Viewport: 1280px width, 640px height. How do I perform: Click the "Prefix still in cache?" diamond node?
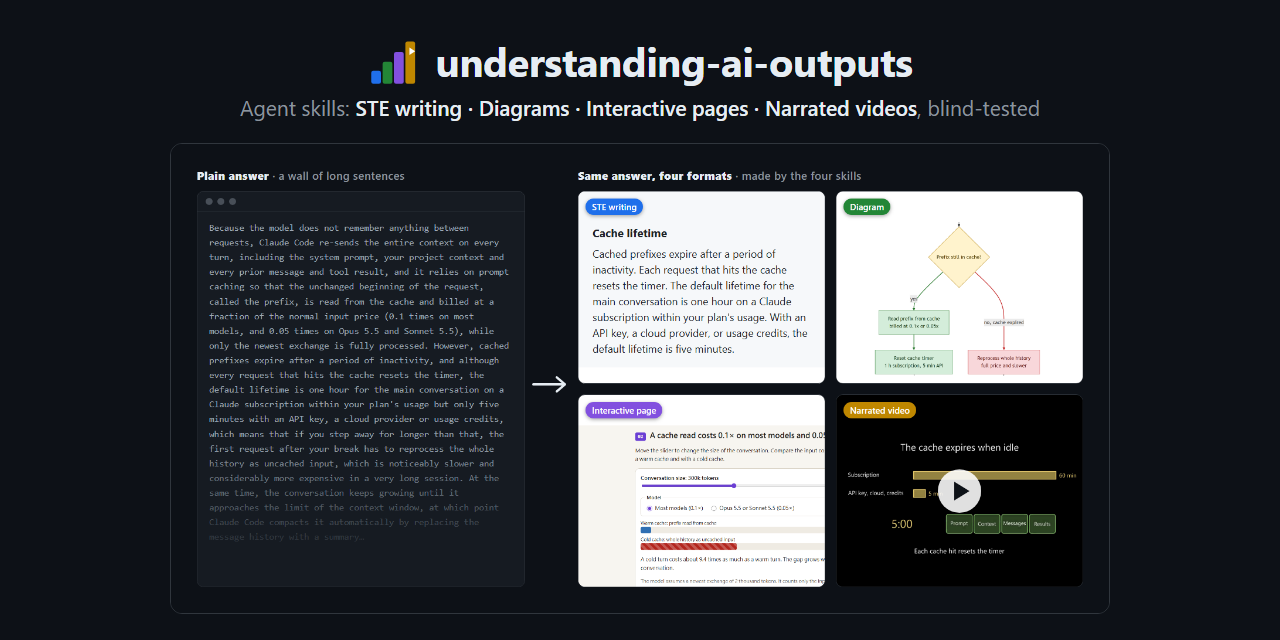959,257
